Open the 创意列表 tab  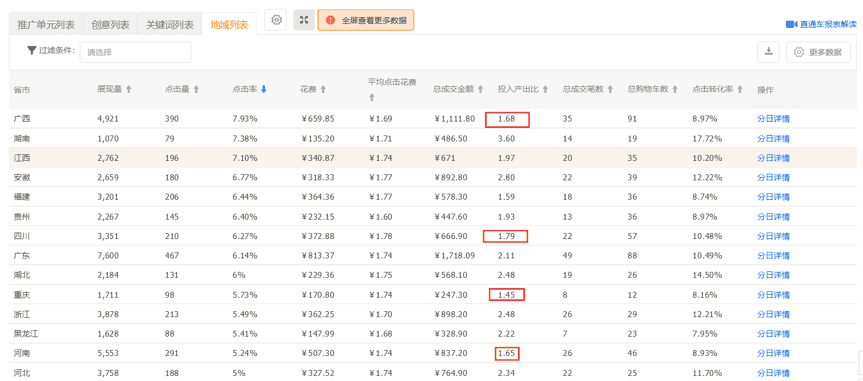(x=110, y=25)
